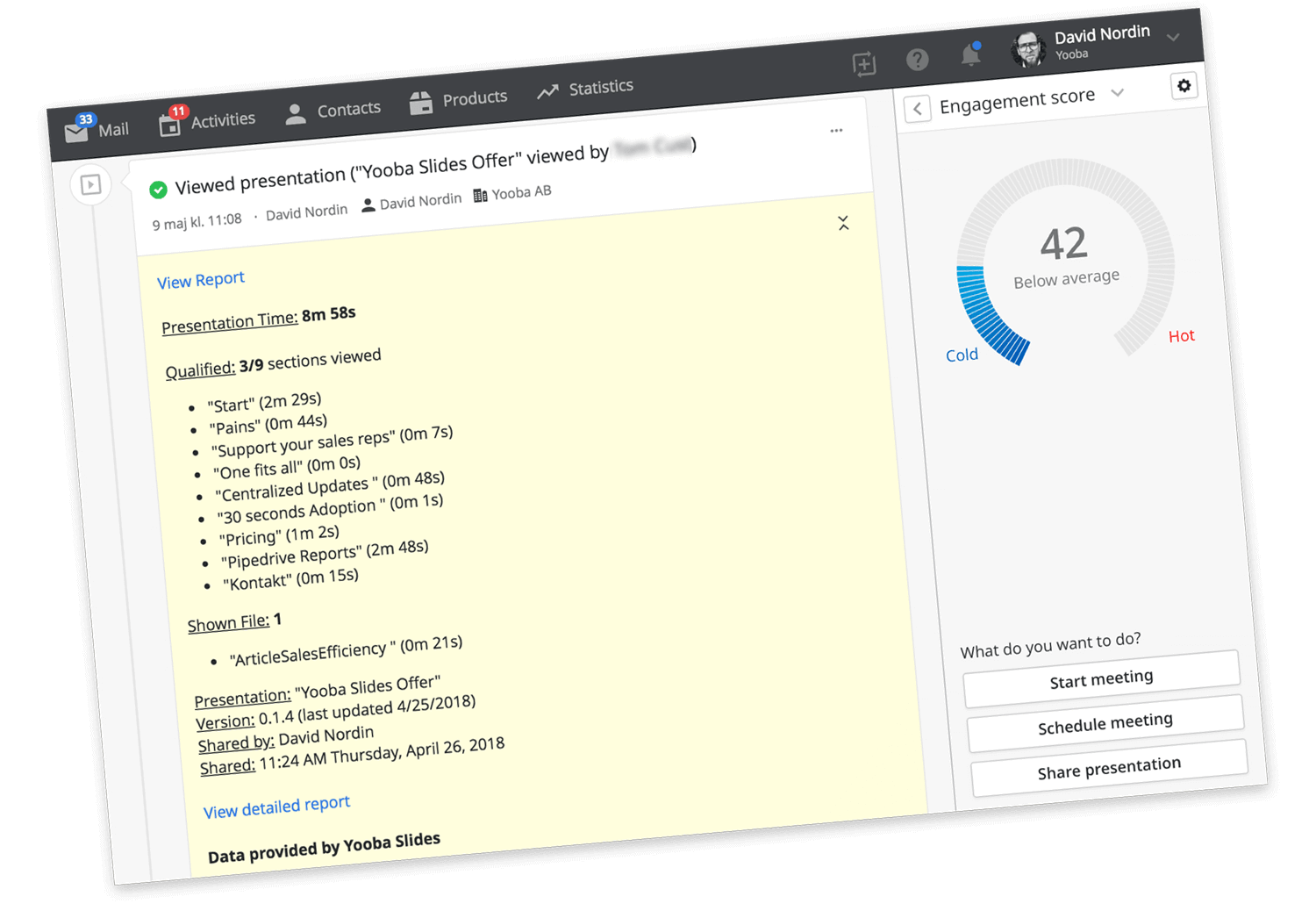
Task: Click the "ArticleSalesEfficiency" file entry
Action: coord(346,650)
